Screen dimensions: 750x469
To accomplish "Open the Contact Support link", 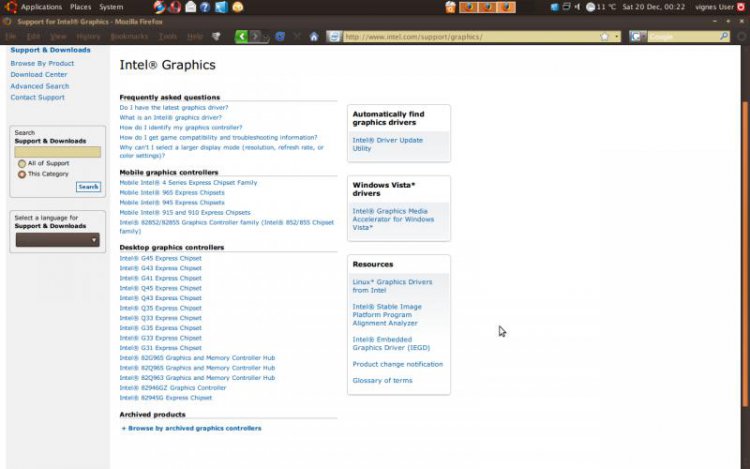I will [x=37, y=98].
